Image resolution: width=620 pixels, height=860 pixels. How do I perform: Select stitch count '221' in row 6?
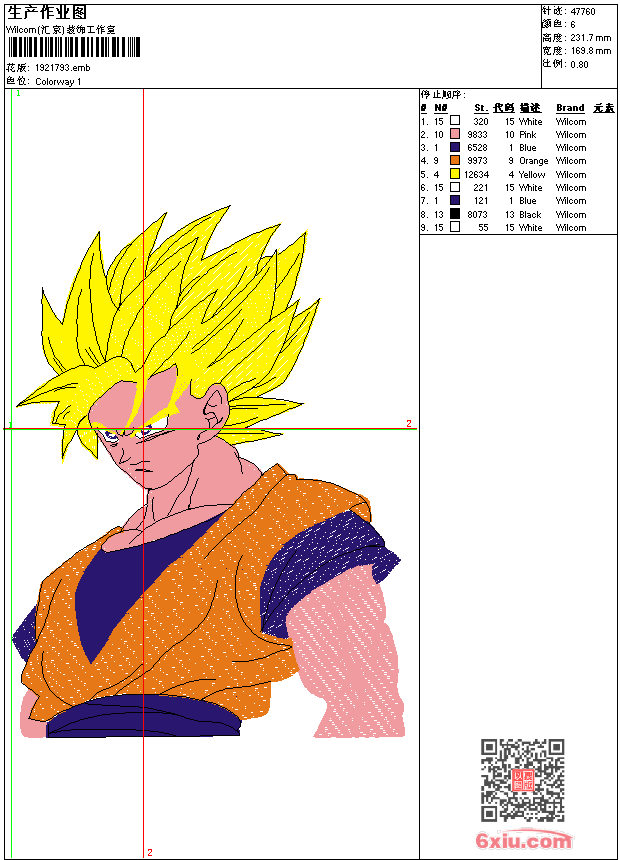[x=481, y=188]
